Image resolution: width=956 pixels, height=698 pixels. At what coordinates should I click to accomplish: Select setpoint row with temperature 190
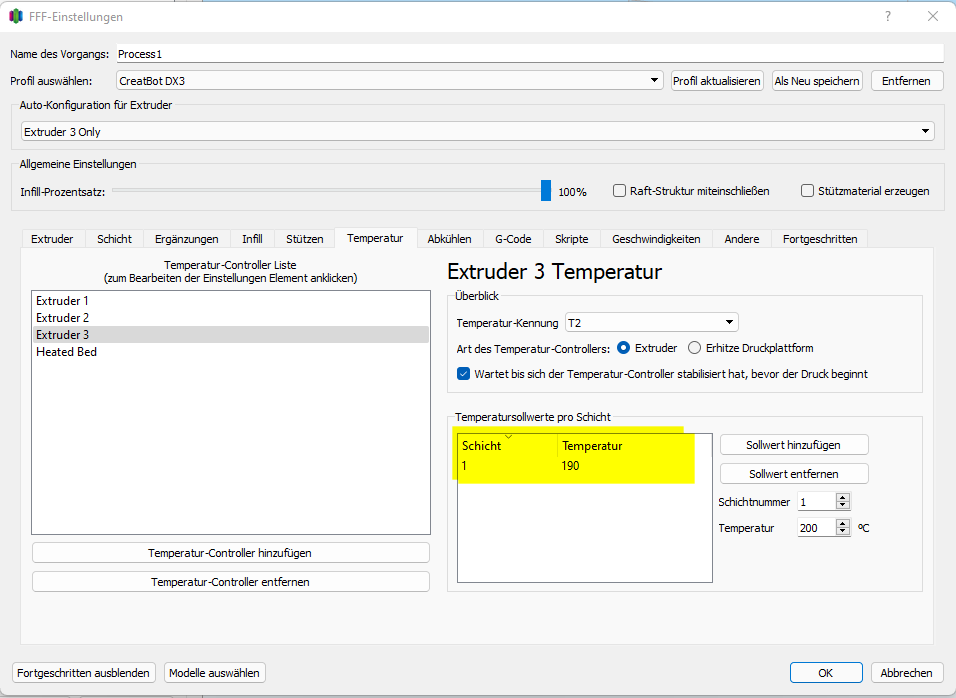tap(585, 466)
